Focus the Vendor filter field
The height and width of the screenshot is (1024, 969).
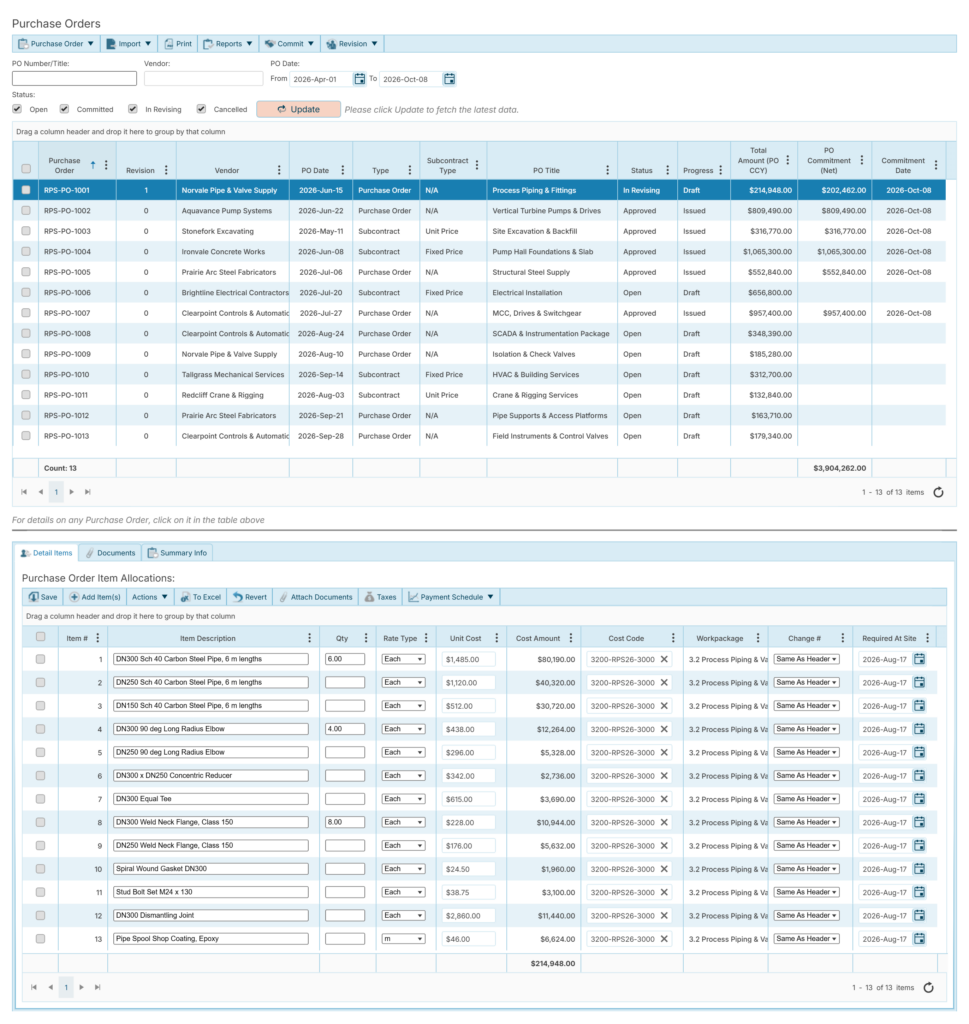tap(203, 79)
